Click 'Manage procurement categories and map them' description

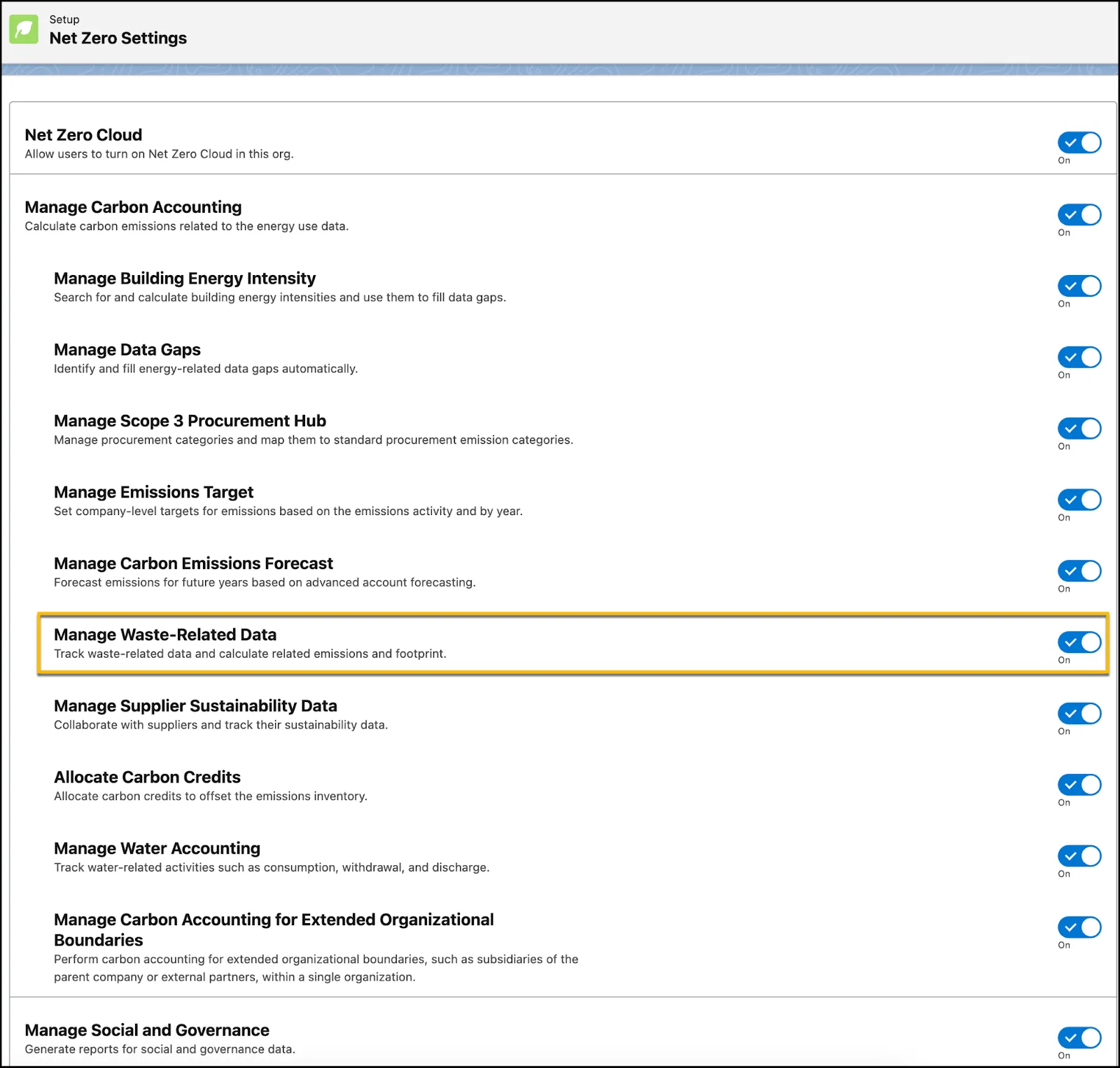(313, 440)
